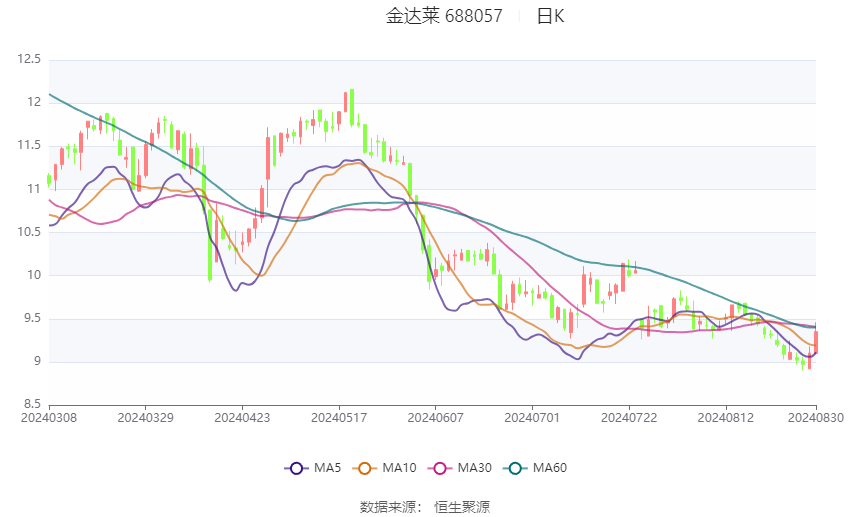Click the 20240607 date axis label

point(435,418)
